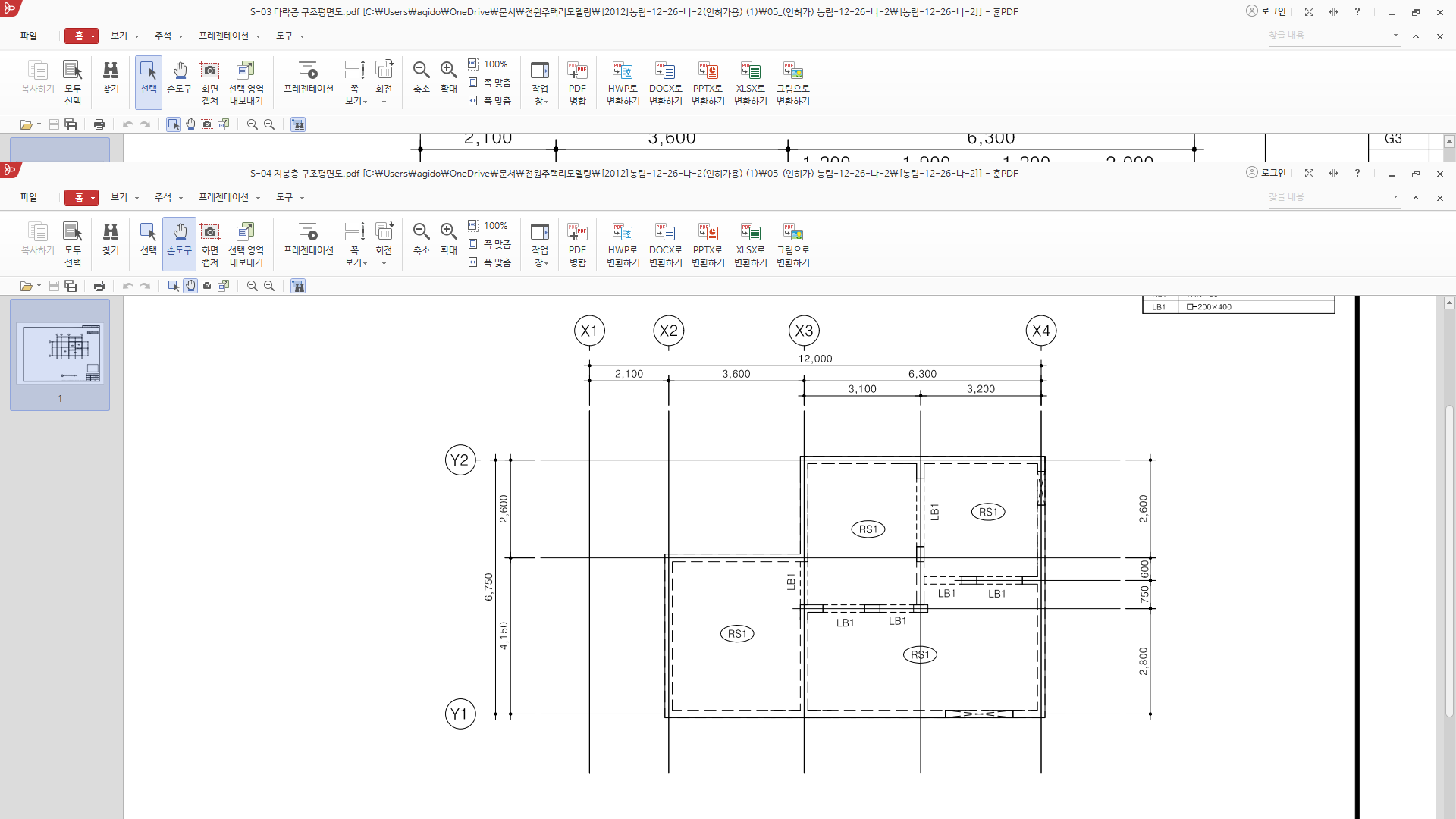This screenshot has height=819, width=1456.
Task: Select the hand tool in S-04 window ribbon
Action: coord(179,241)
